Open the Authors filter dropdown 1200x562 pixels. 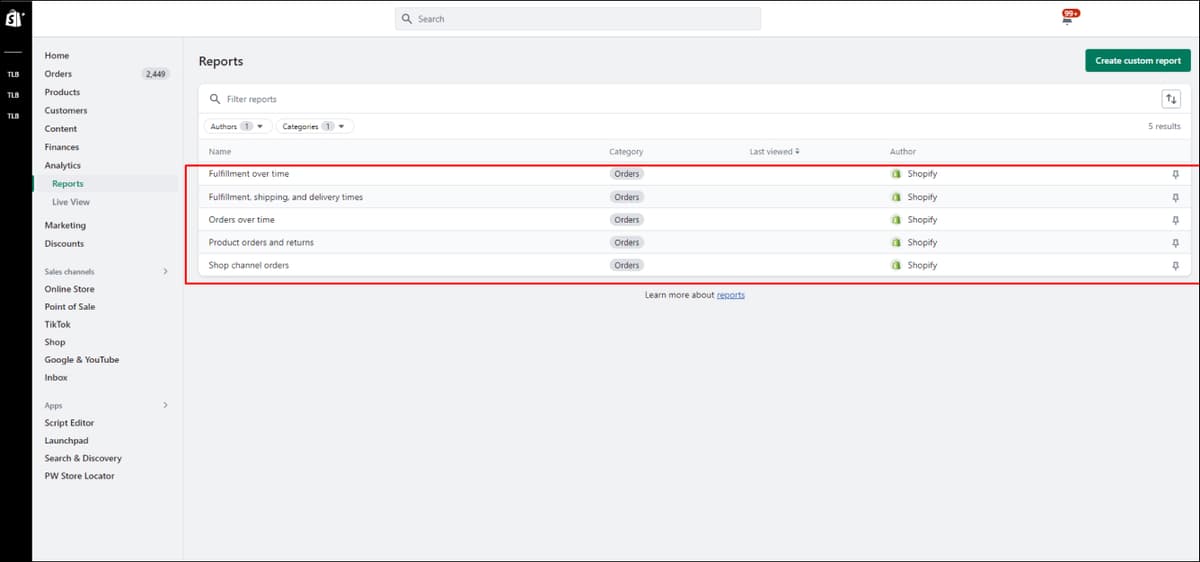[237, 127]
